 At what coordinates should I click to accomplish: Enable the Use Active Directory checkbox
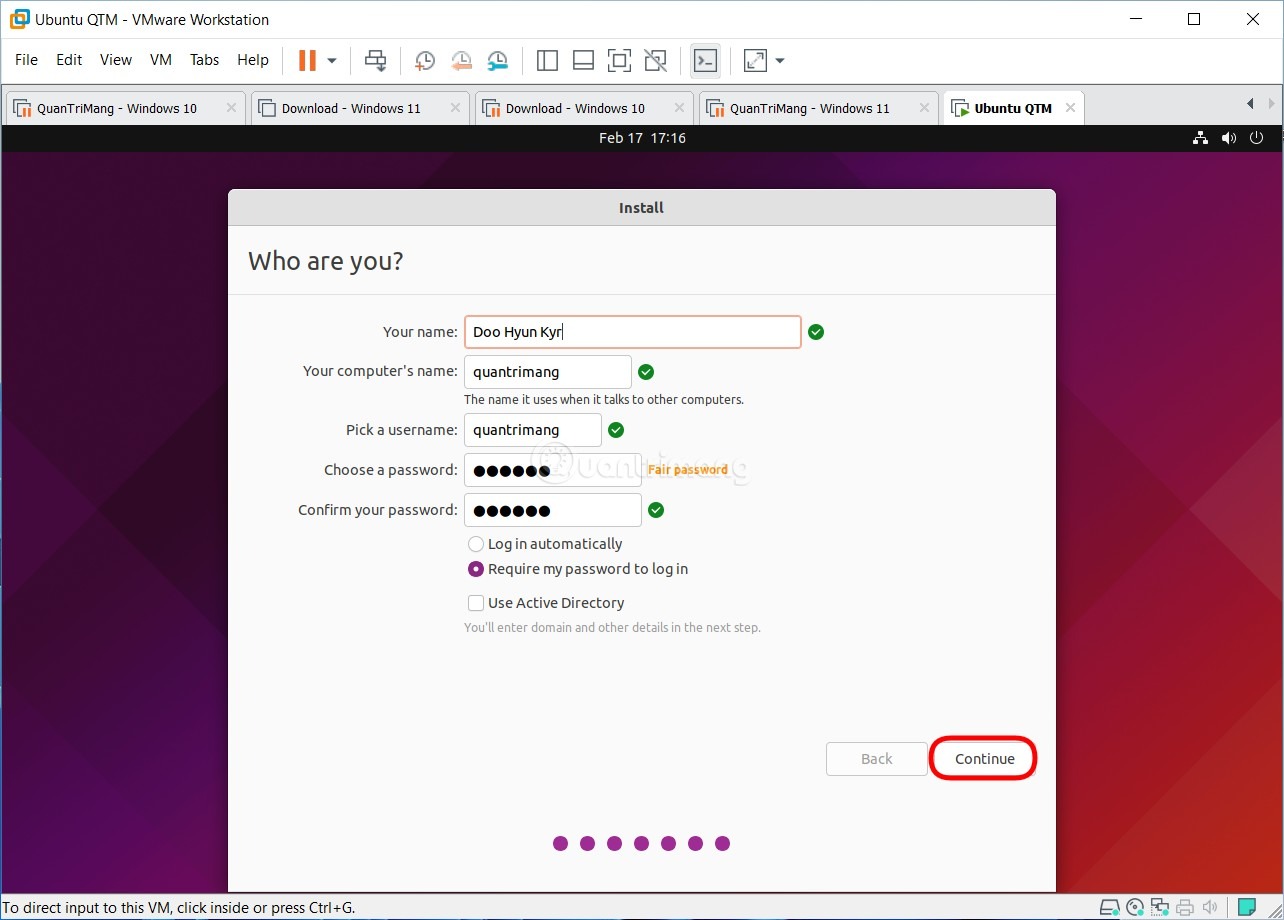[x=476, y=603]
